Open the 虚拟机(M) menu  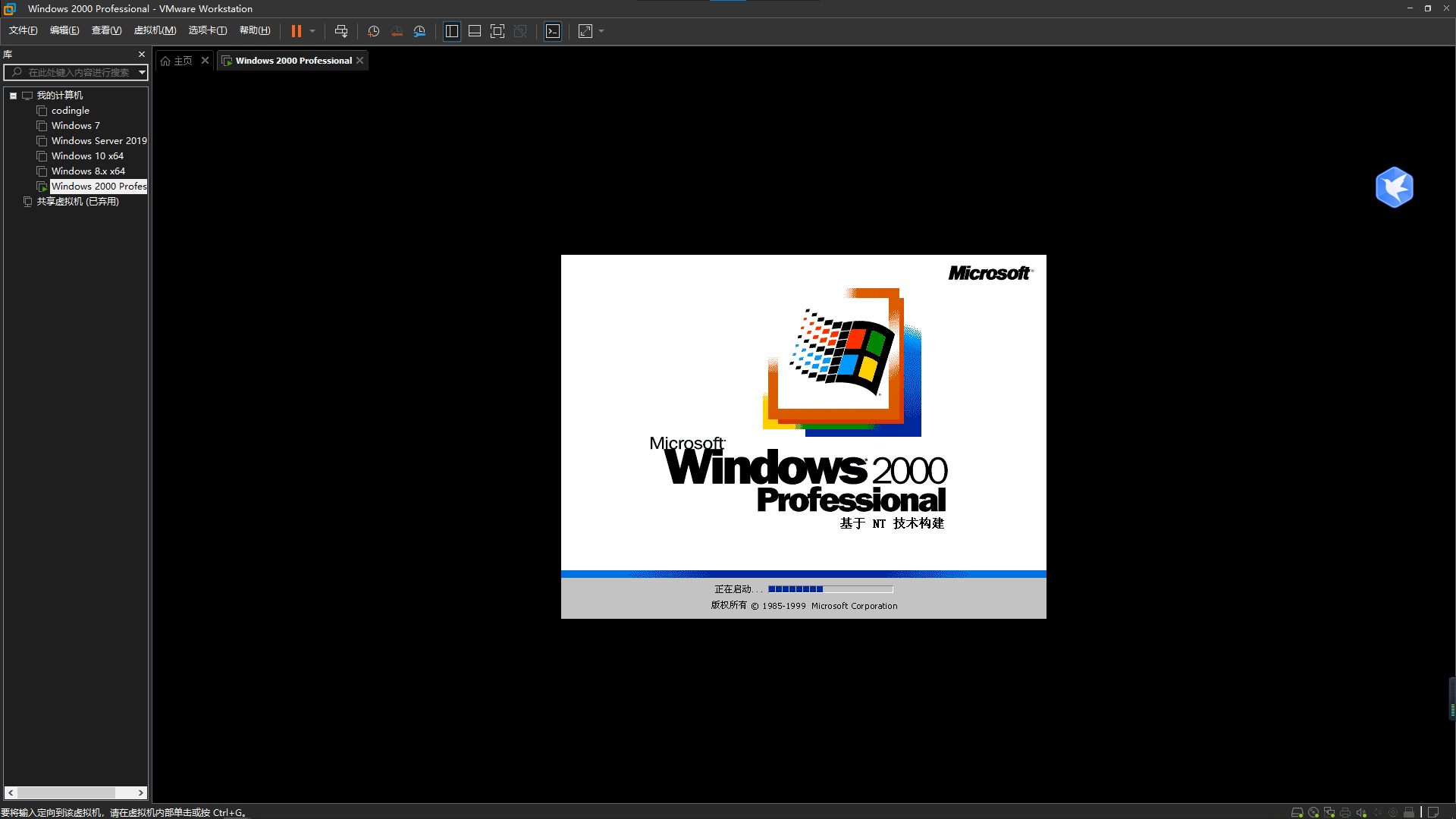pos(155,30)
